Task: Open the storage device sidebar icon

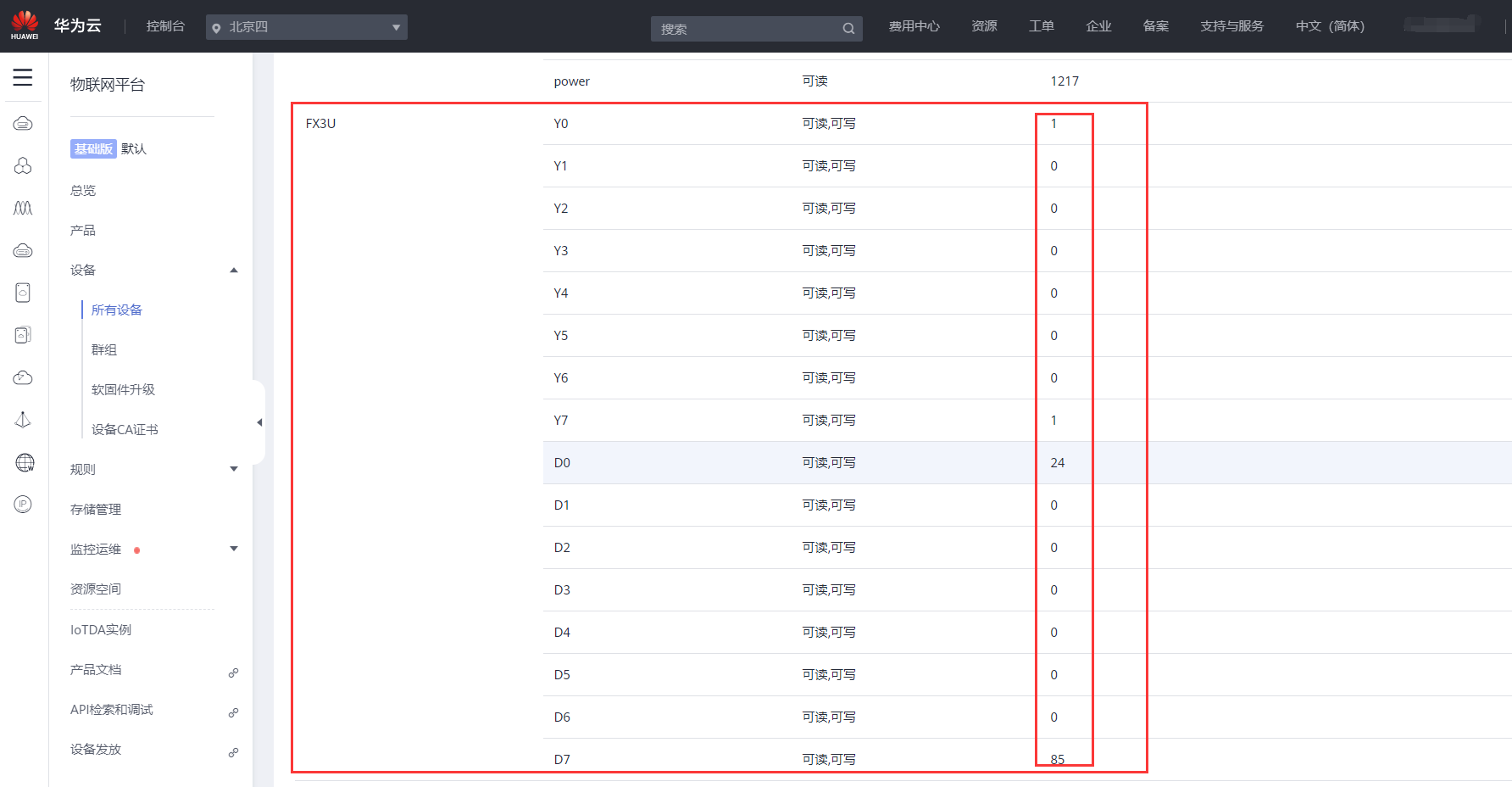Action: point(23,293)
